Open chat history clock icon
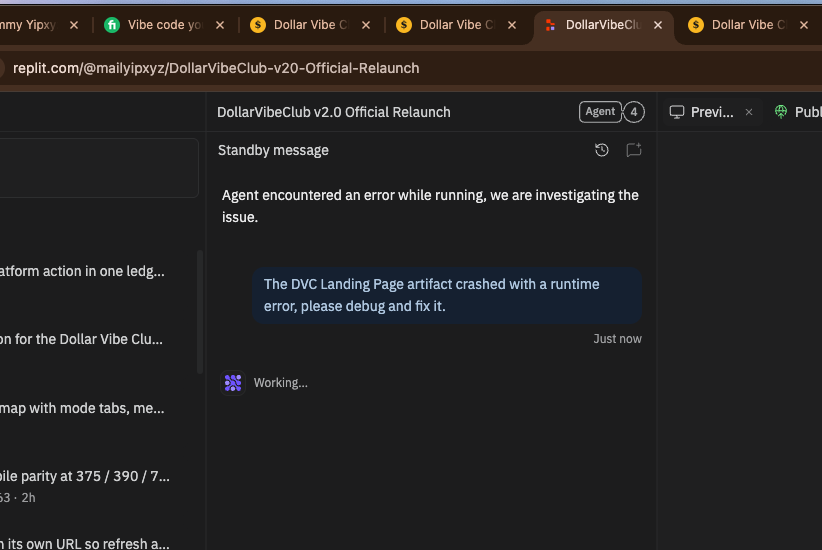 pyautogui.click(x=602, y=150)
